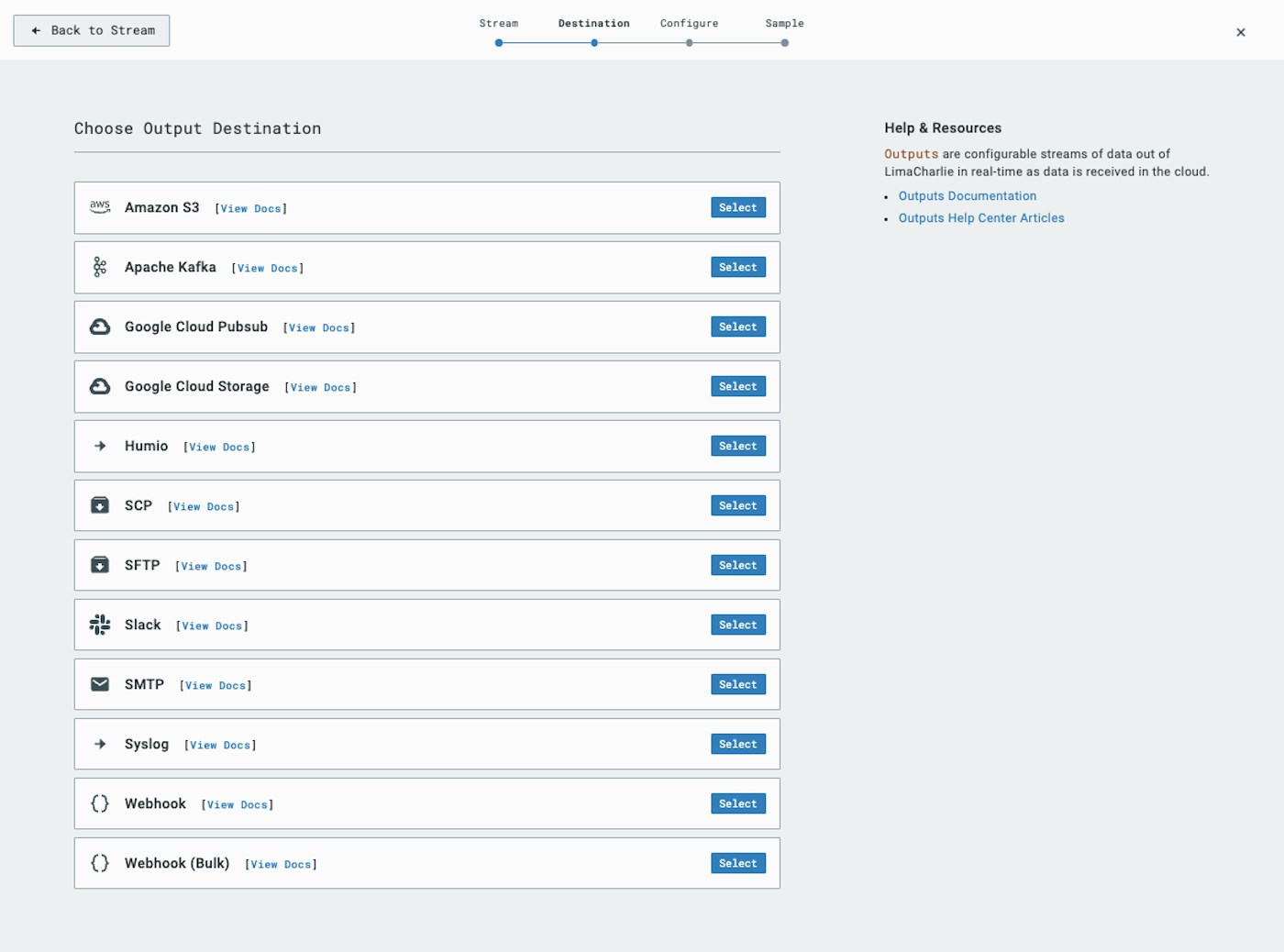Open View Docs for Webhook (Bulk)
Screen dimensions: 1284x952
[x=282, y=865]
